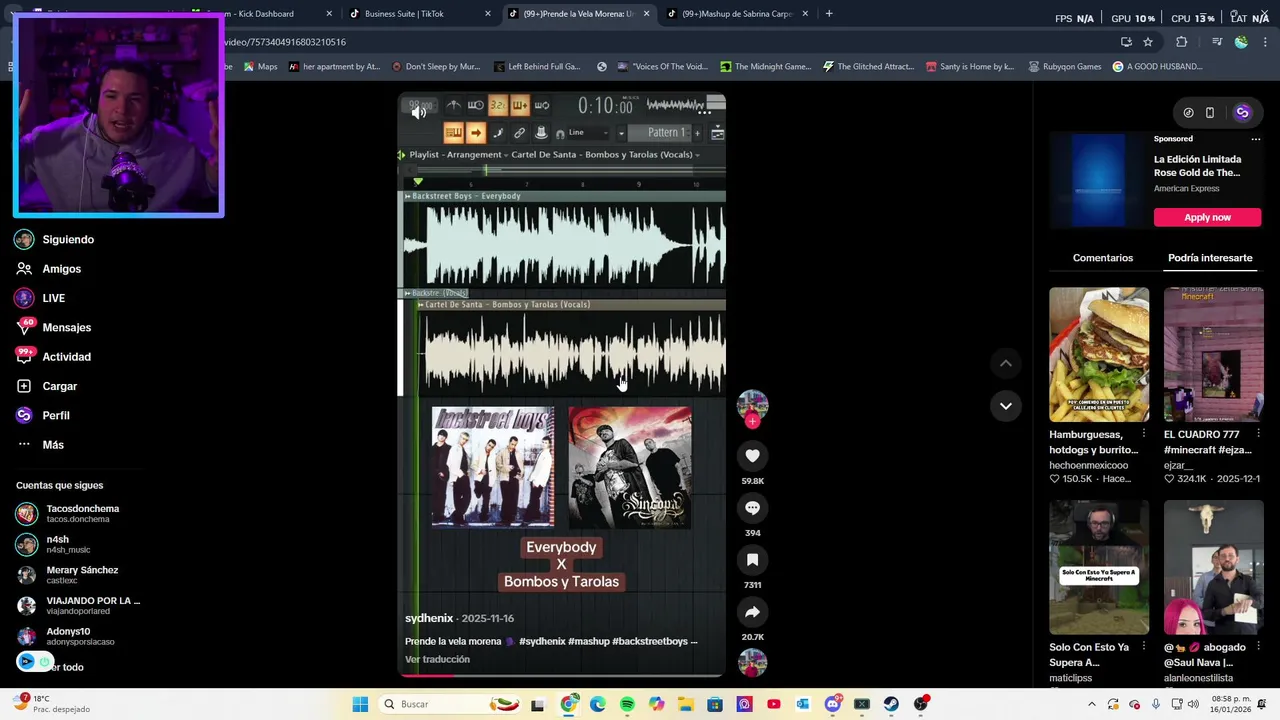The height and width of the screenshot is (720, 1280).
Task: Open Perfil in sidebar
Action: (56, 415)
